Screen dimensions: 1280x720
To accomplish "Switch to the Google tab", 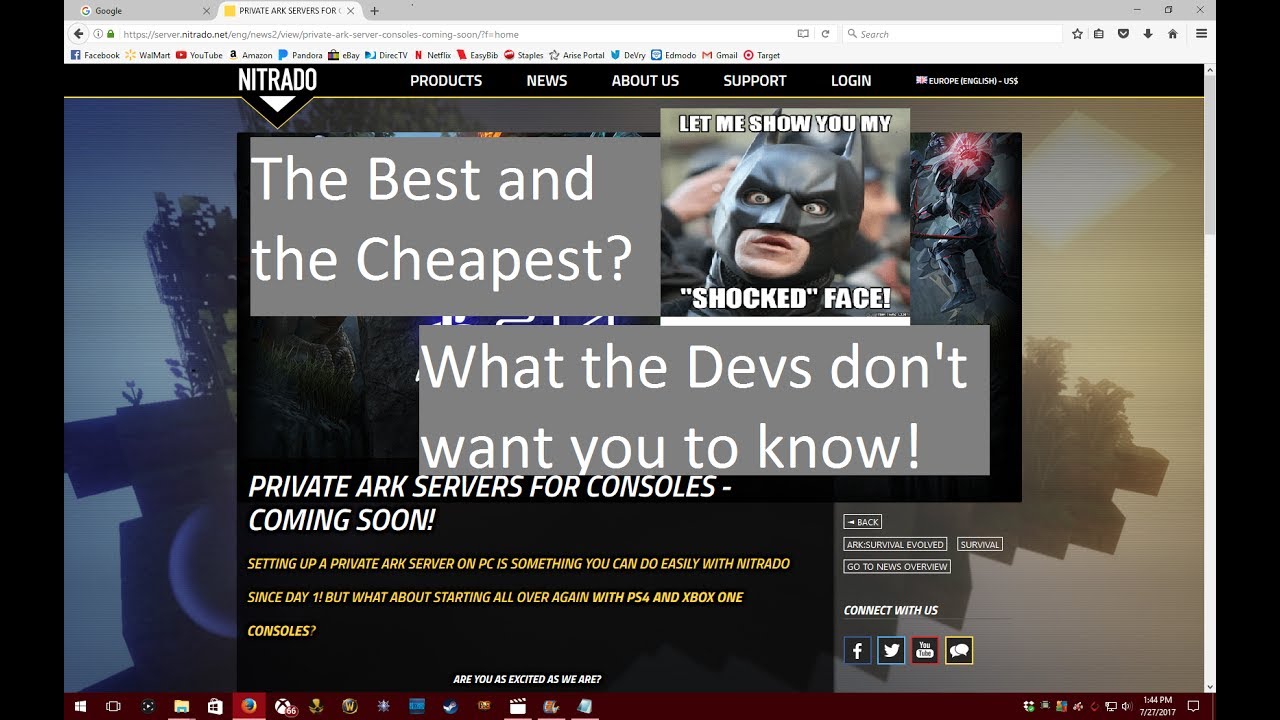I will click(144, 11).
